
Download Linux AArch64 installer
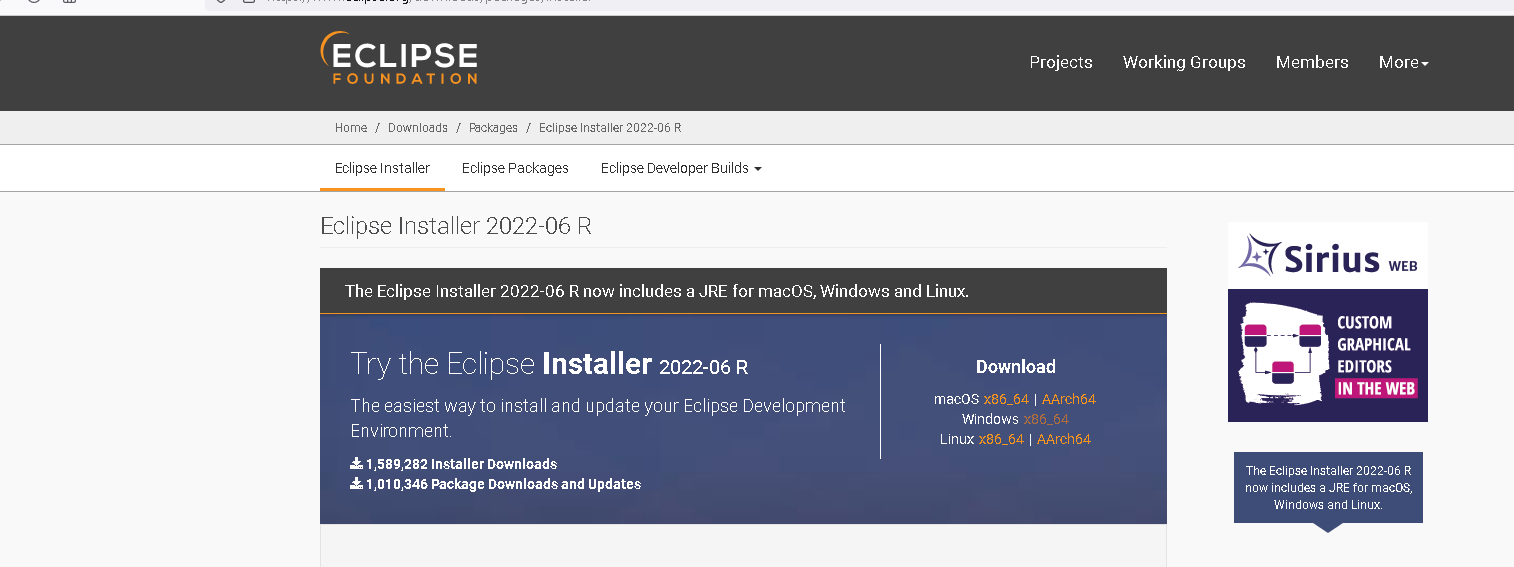[x=1064, y=439]
